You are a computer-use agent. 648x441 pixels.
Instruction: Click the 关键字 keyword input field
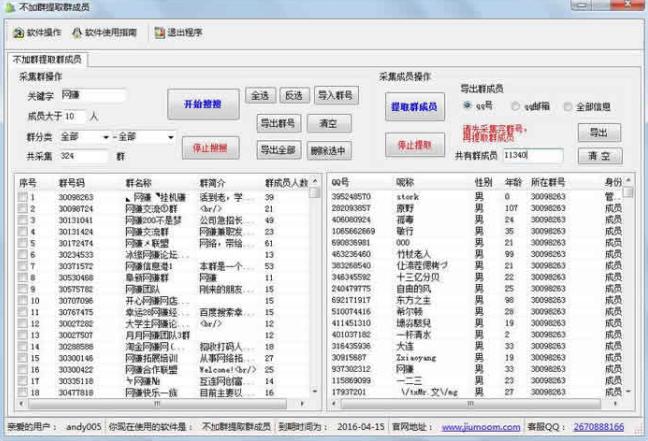(93, 95)
